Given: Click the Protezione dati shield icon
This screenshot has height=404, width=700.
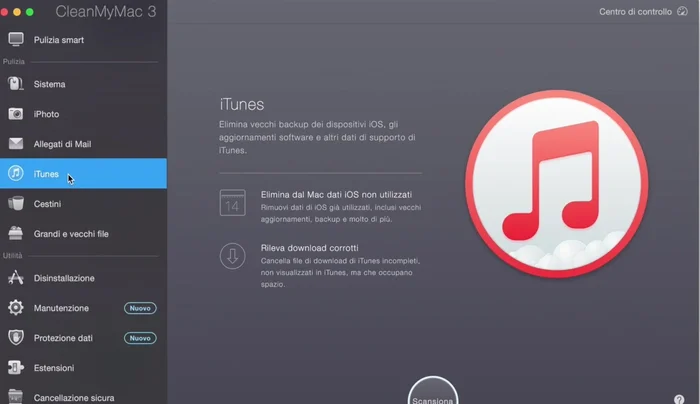Looking at the screenshot, I should click(x=16, y=338).
